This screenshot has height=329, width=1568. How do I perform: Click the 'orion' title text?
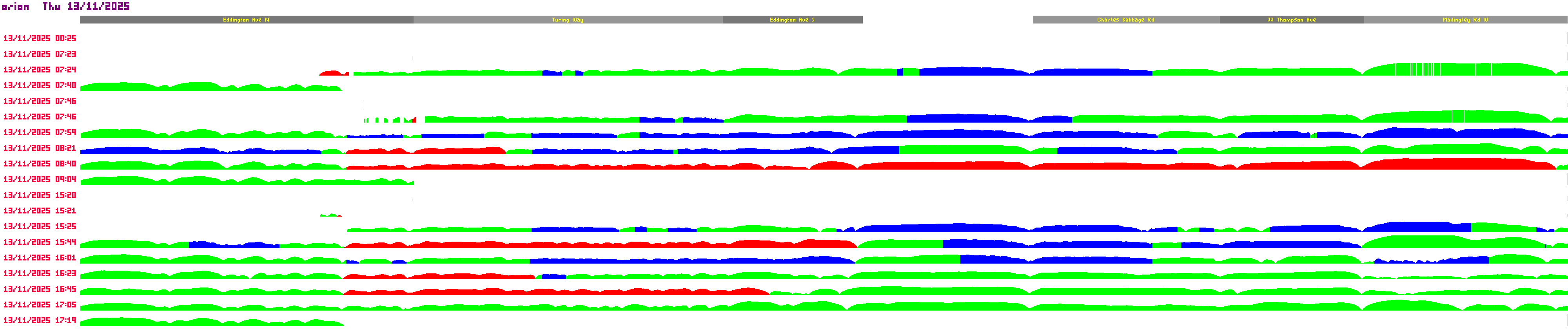(x=16, y=7)
